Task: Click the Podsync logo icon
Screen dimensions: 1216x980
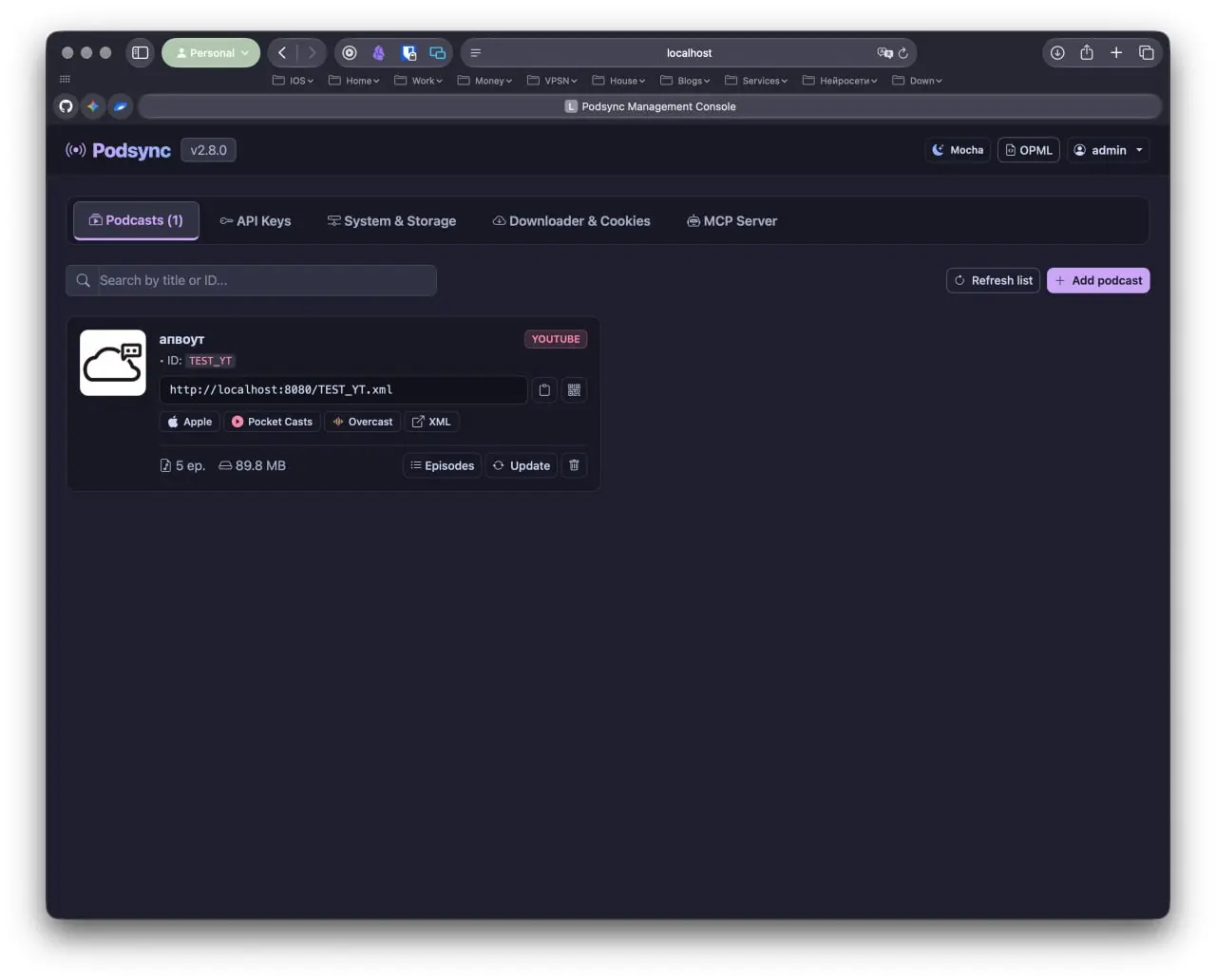Action: [x=76, y=150]
